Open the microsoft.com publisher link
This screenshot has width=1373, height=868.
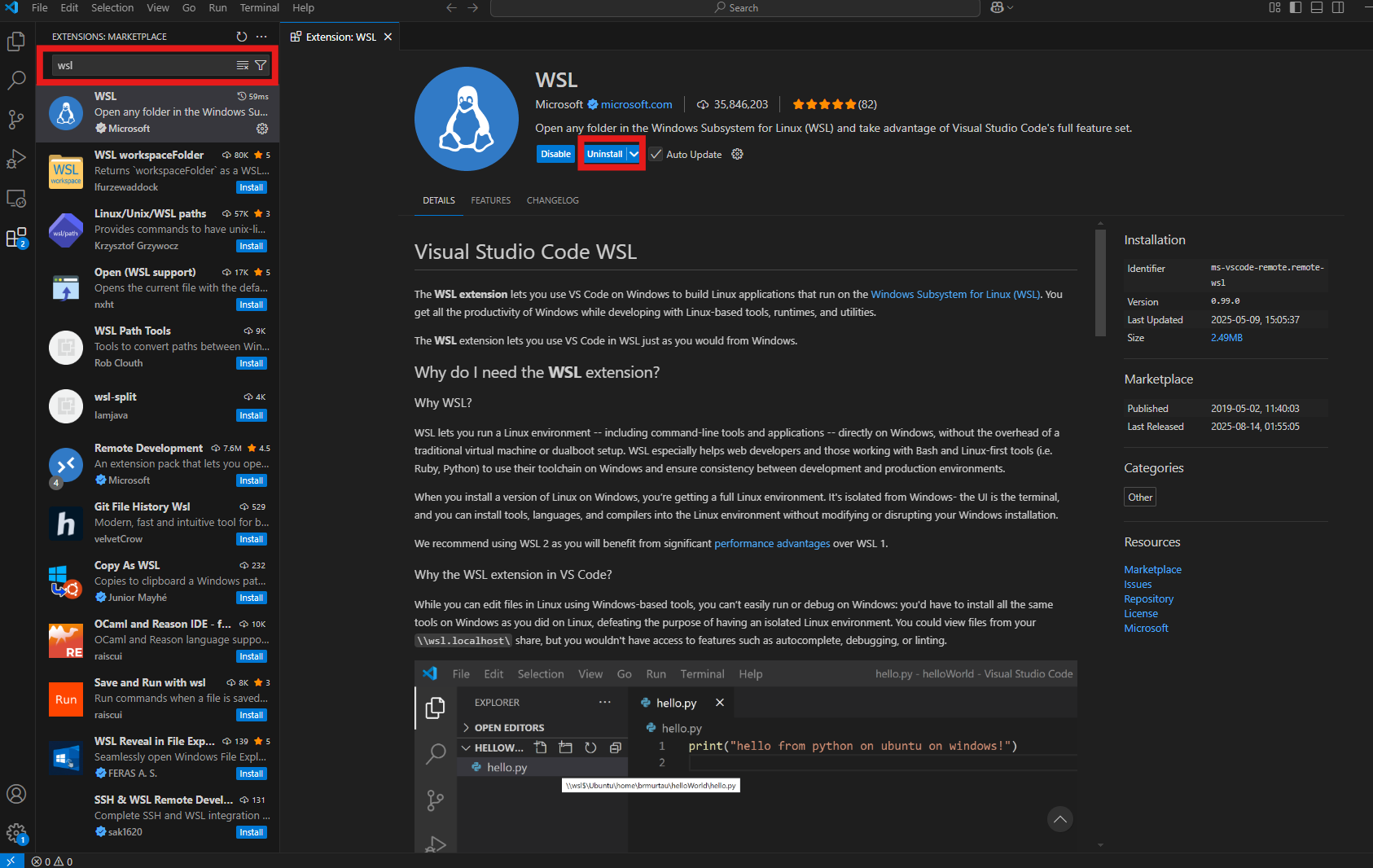tap(636, 104)
